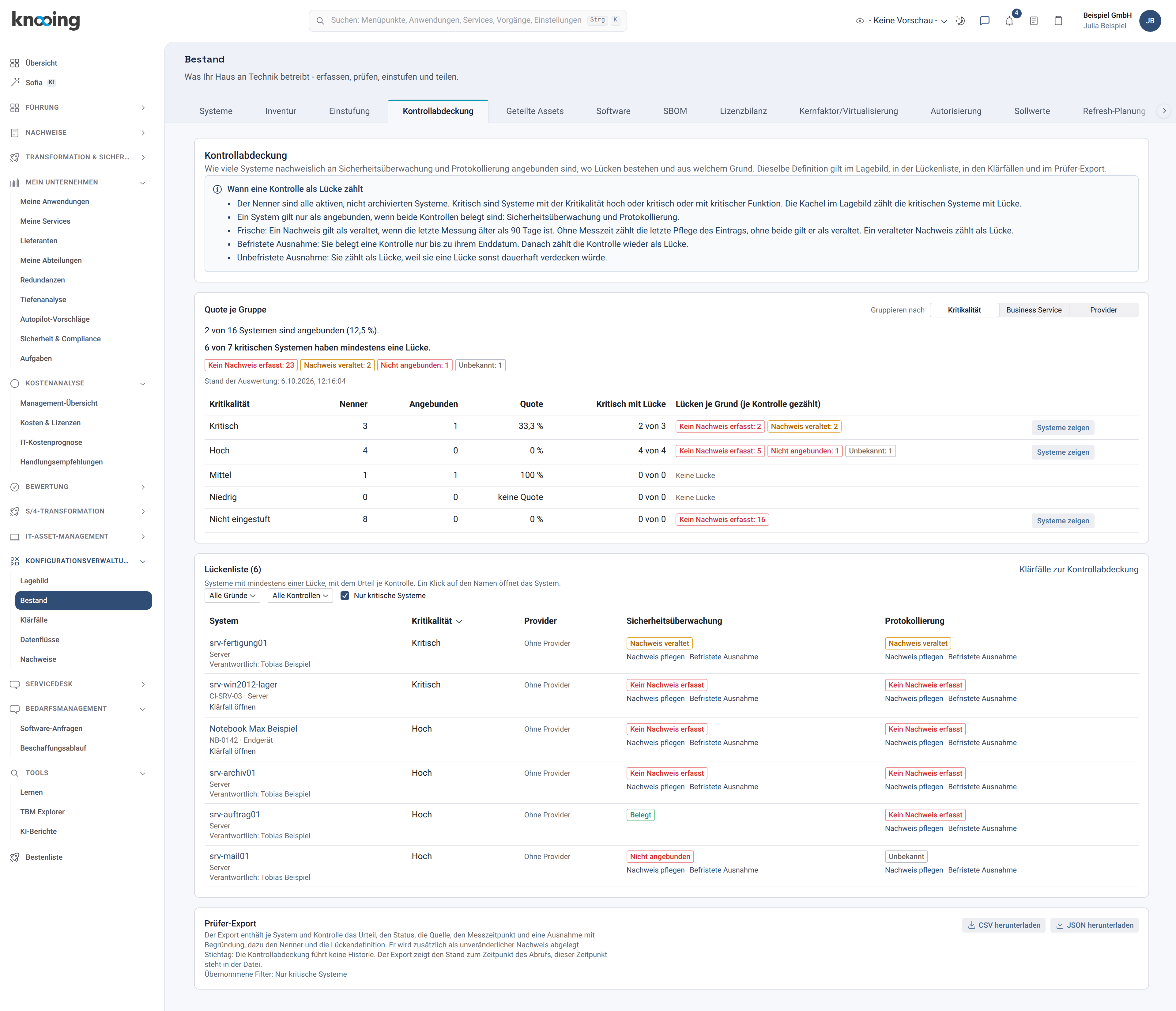The image size is (1176, 1011).
Task: Click the knooing logo
Action: (46, 21)
